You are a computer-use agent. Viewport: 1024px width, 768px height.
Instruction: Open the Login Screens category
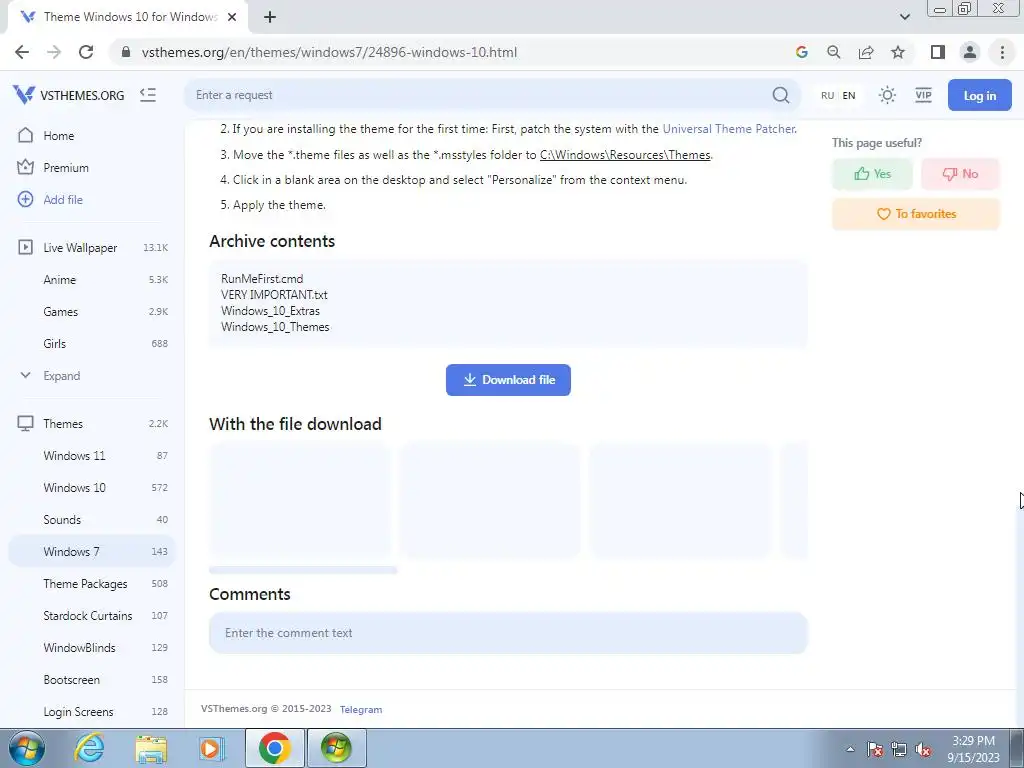tap(92, 711)
